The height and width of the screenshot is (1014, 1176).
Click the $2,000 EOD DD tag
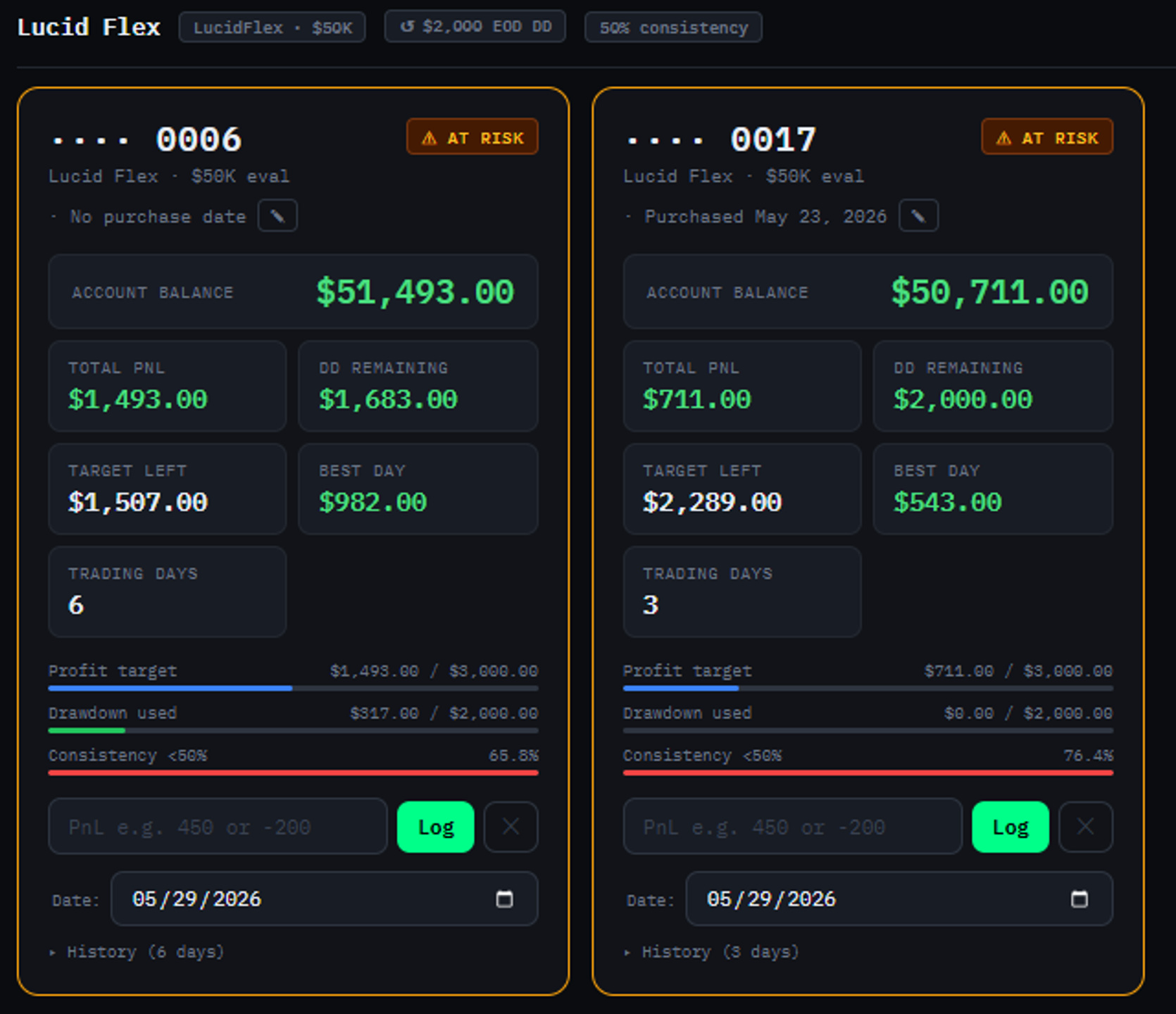coord(475,27)
